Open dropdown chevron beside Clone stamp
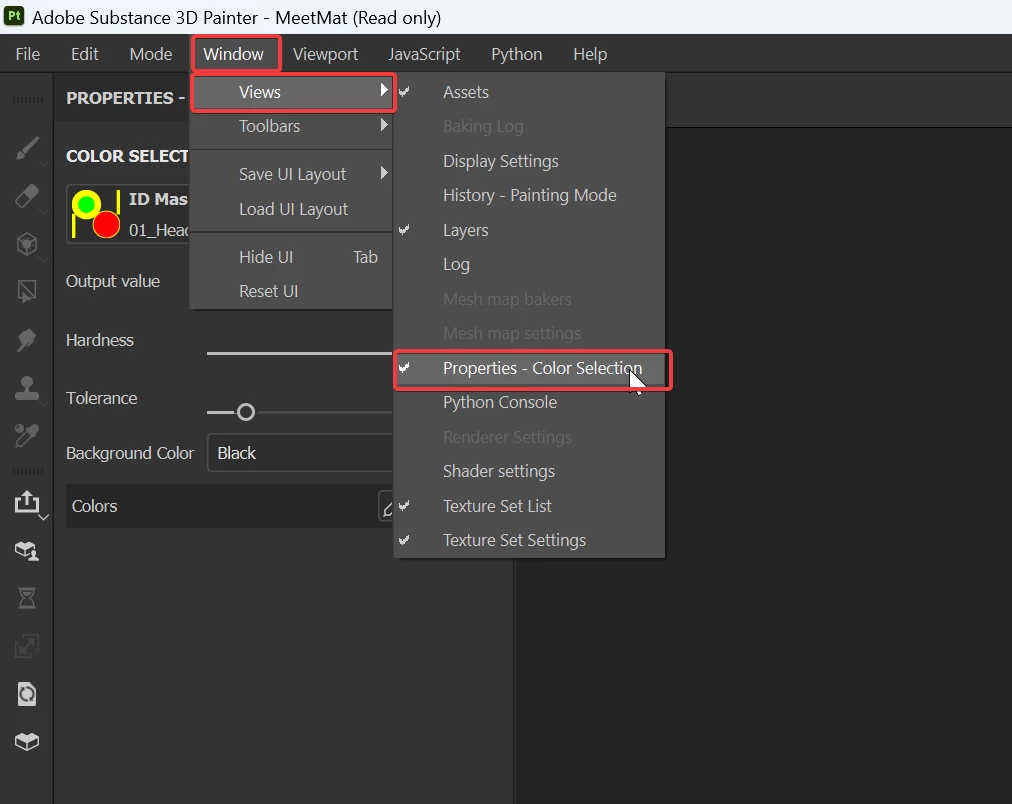The image size is (1012, 804). pyautogui.click(x=43, y=403)
